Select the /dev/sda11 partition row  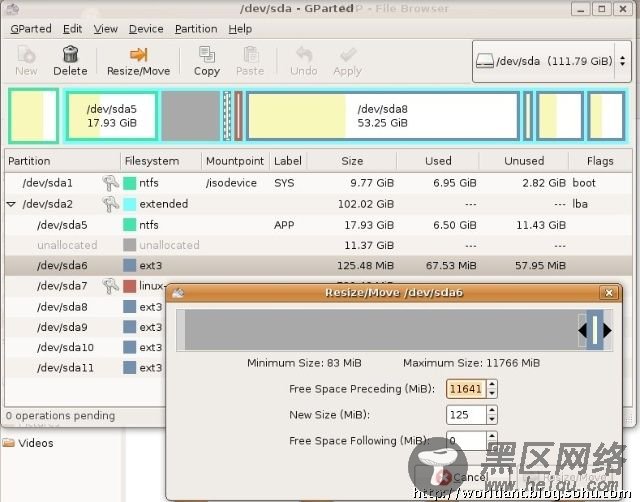85,368
